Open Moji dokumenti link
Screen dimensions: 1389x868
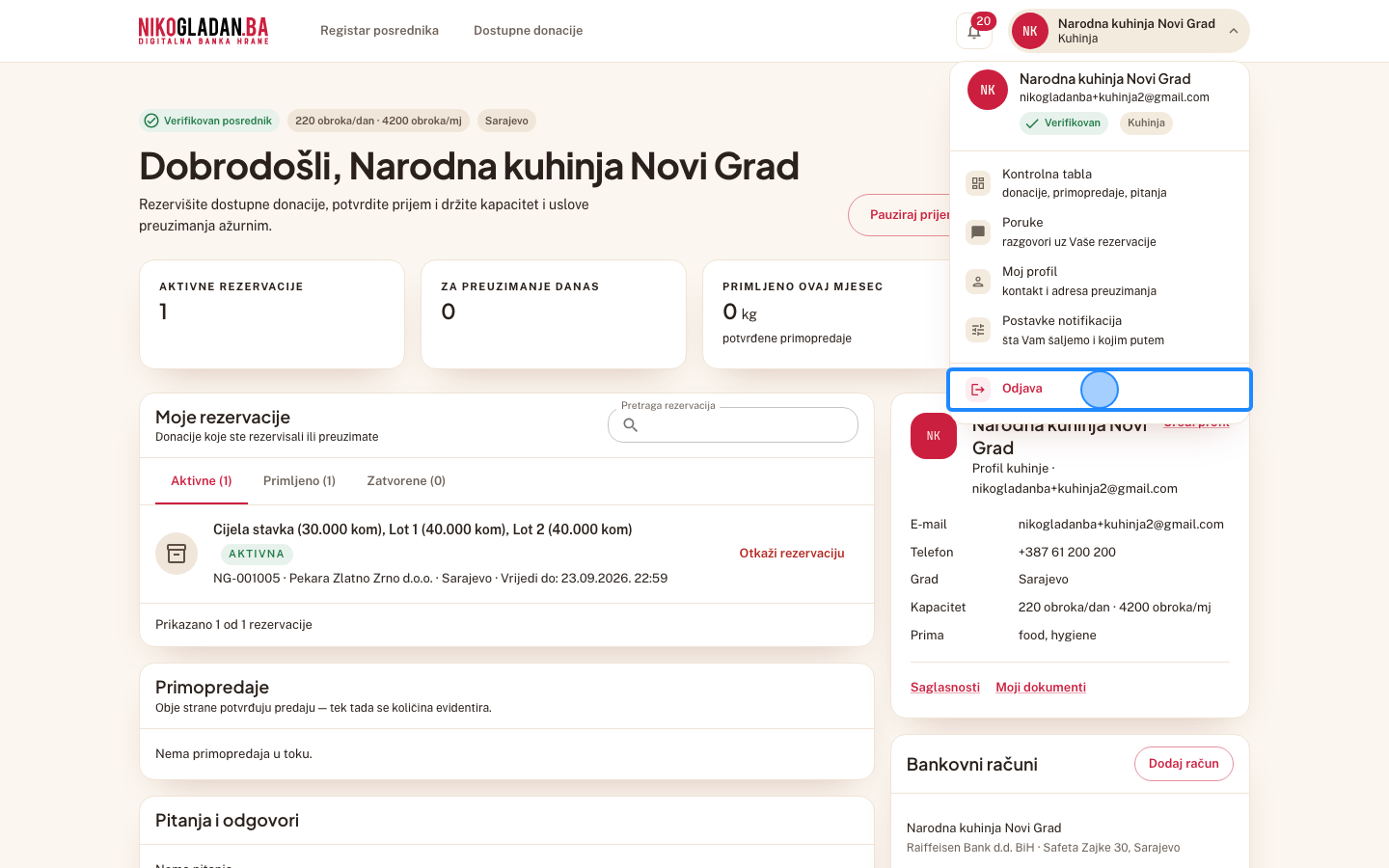pos(1041,688)
